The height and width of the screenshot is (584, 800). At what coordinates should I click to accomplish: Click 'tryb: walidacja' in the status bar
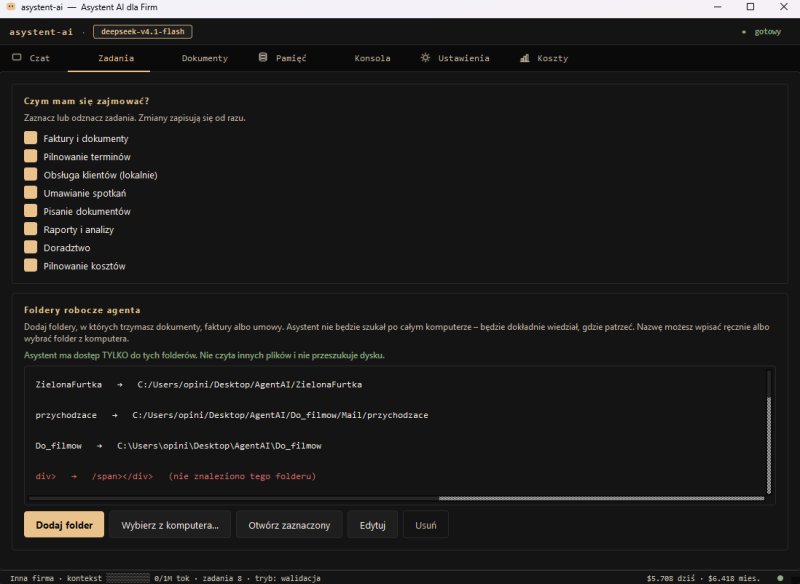[x=287, y=578]
